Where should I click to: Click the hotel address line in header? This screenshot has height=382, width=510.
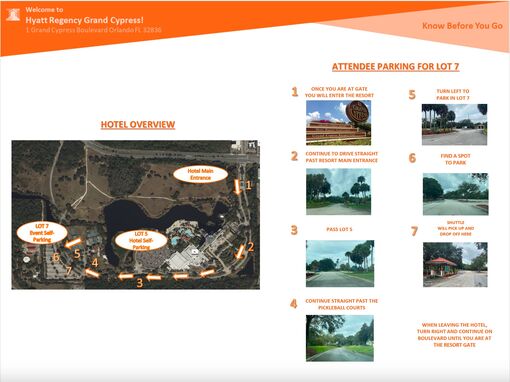tap(94, 30)
